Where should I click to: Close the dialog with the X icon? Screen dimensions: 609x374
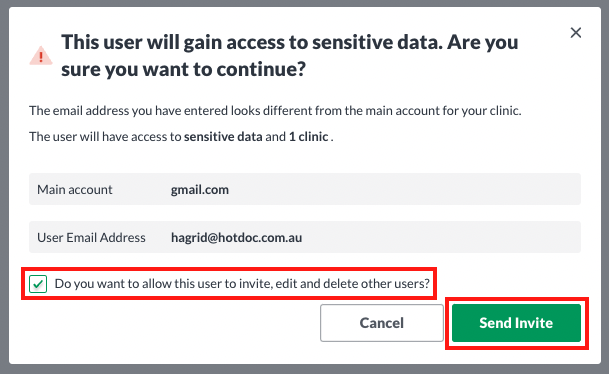(576, 33)
